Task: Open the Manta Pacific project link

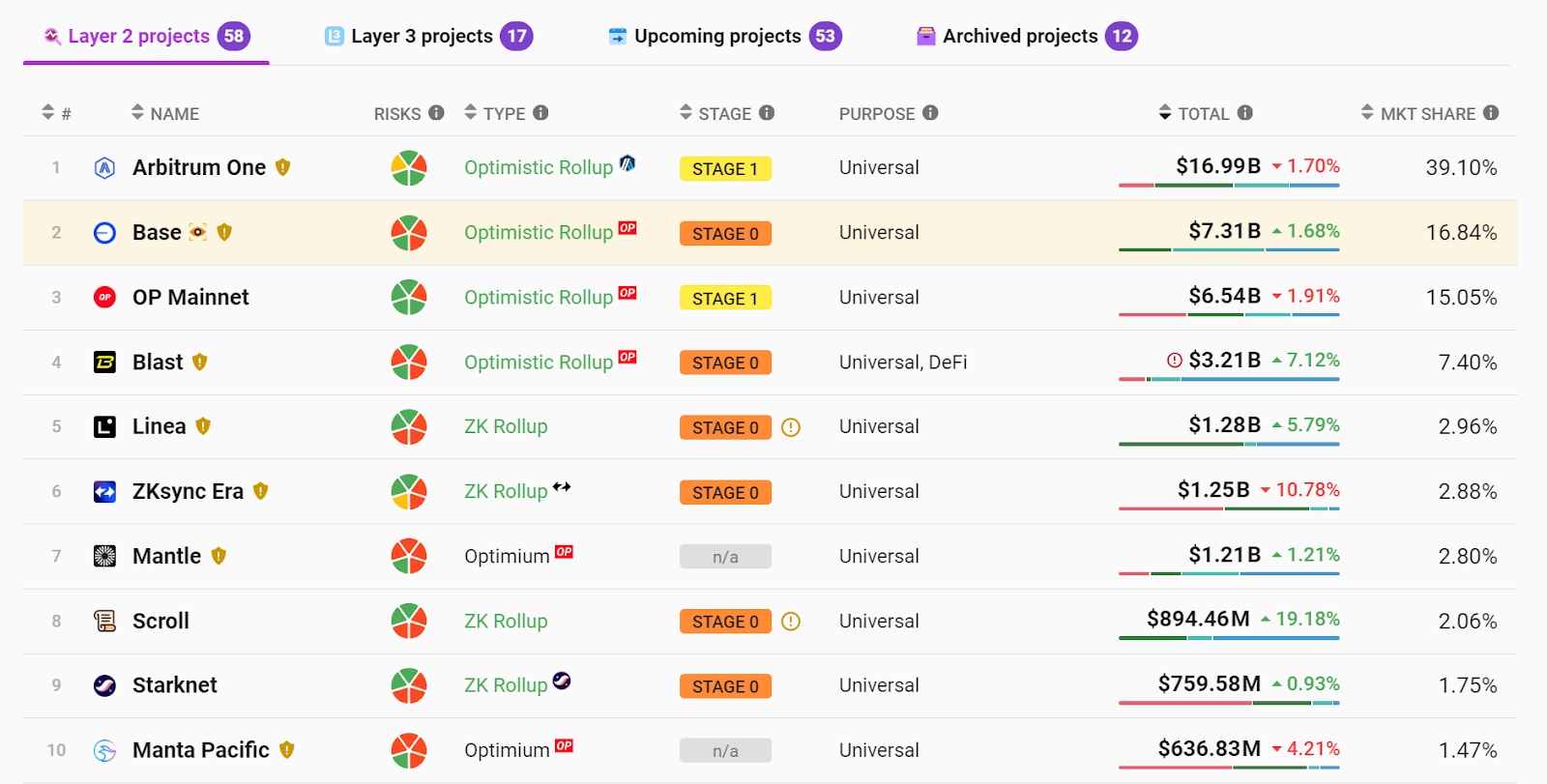Action: click(x=201, y=749)
